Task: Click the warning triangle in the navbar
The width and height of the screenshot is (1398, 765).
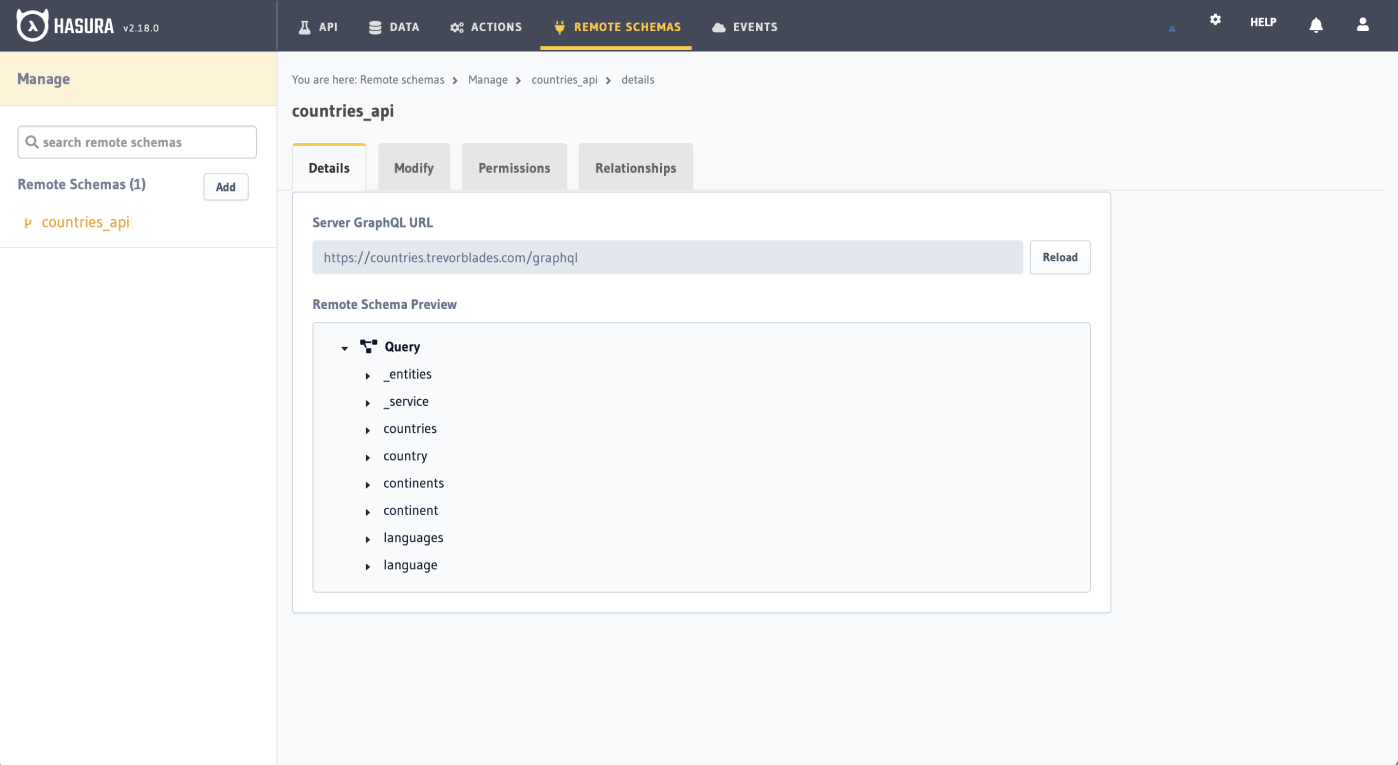Action: tap(1171, 28)
